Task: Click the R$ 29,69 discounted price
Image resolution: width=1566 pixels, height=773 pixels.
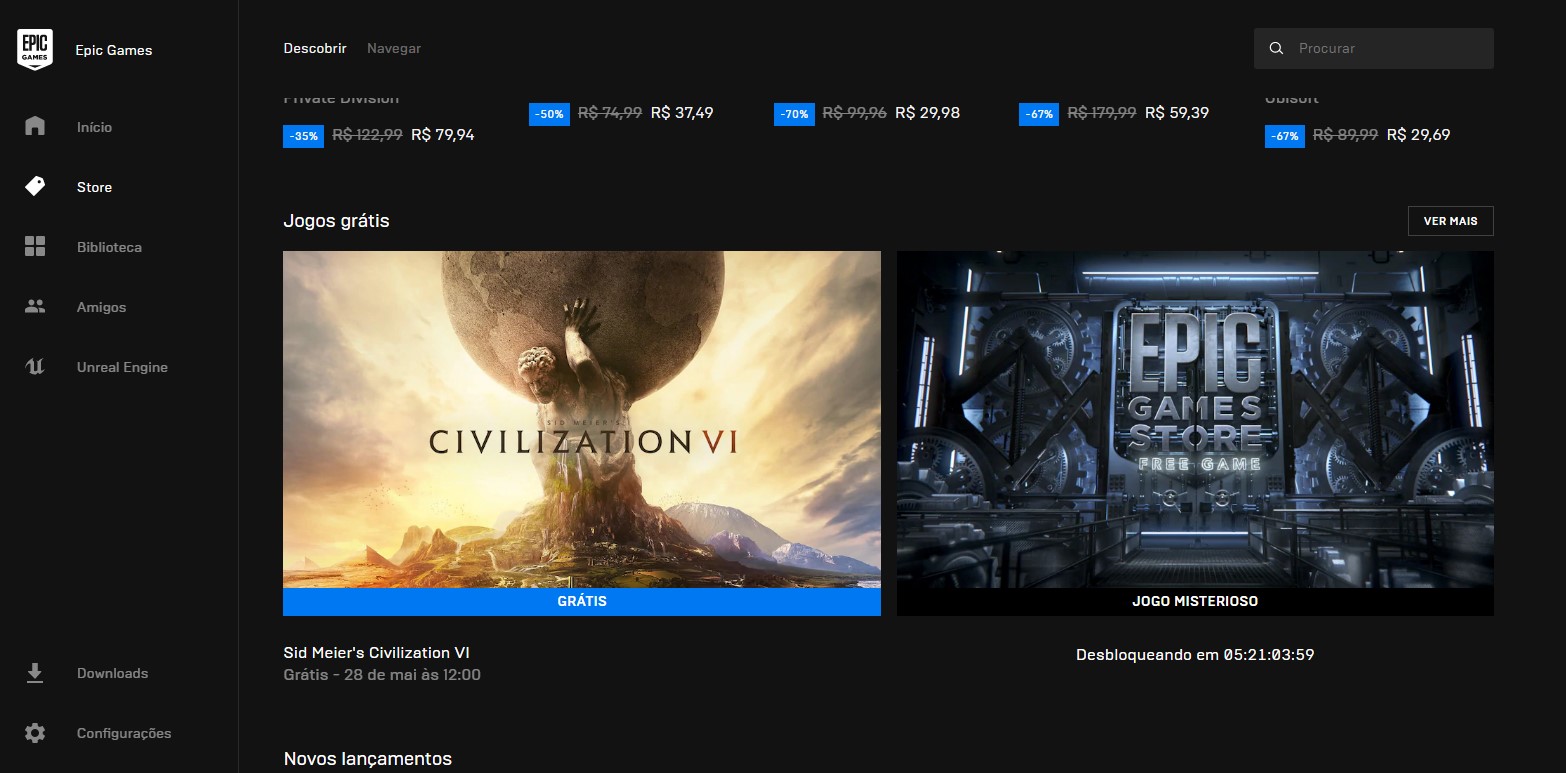Action: click(x=1418, y=134)
